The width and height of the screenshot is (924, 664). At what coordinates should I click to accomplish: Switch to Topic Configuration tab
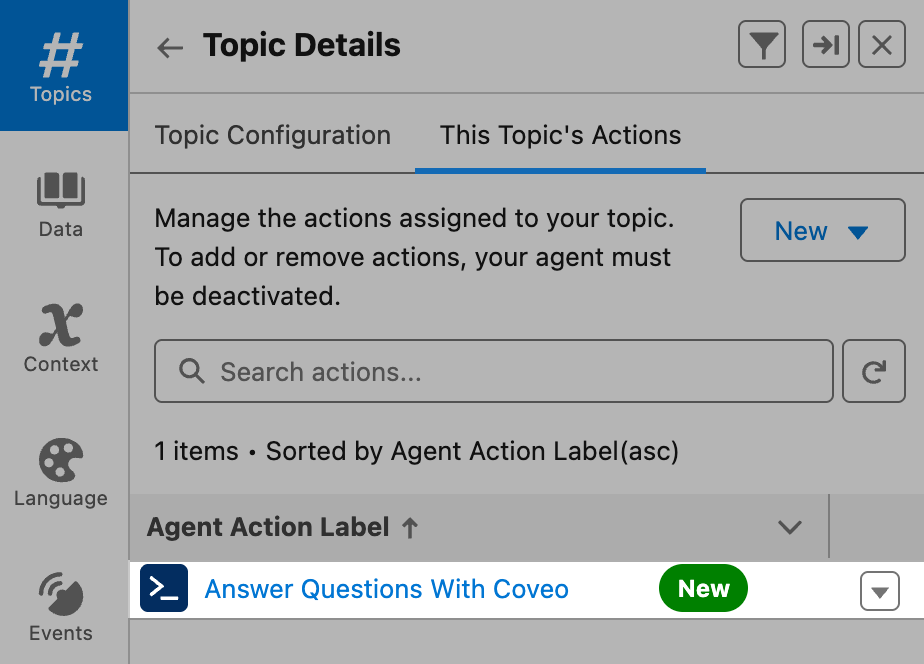(x=273, y=136)
